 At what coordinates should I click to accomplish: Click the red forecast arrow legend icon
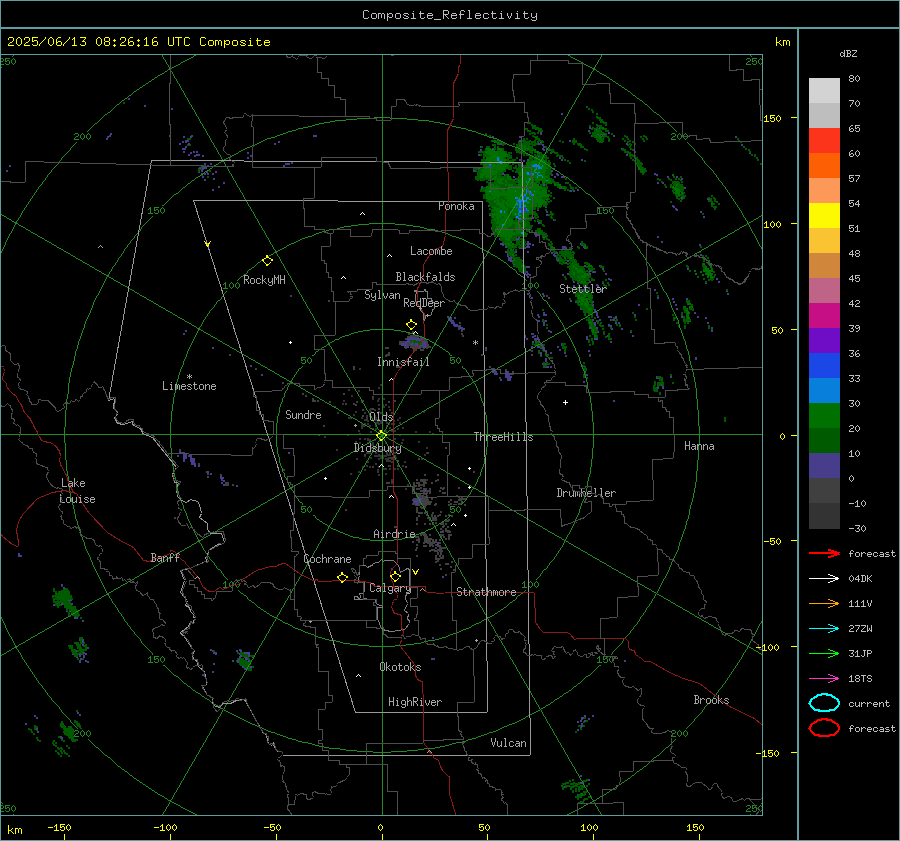(824, 553)
